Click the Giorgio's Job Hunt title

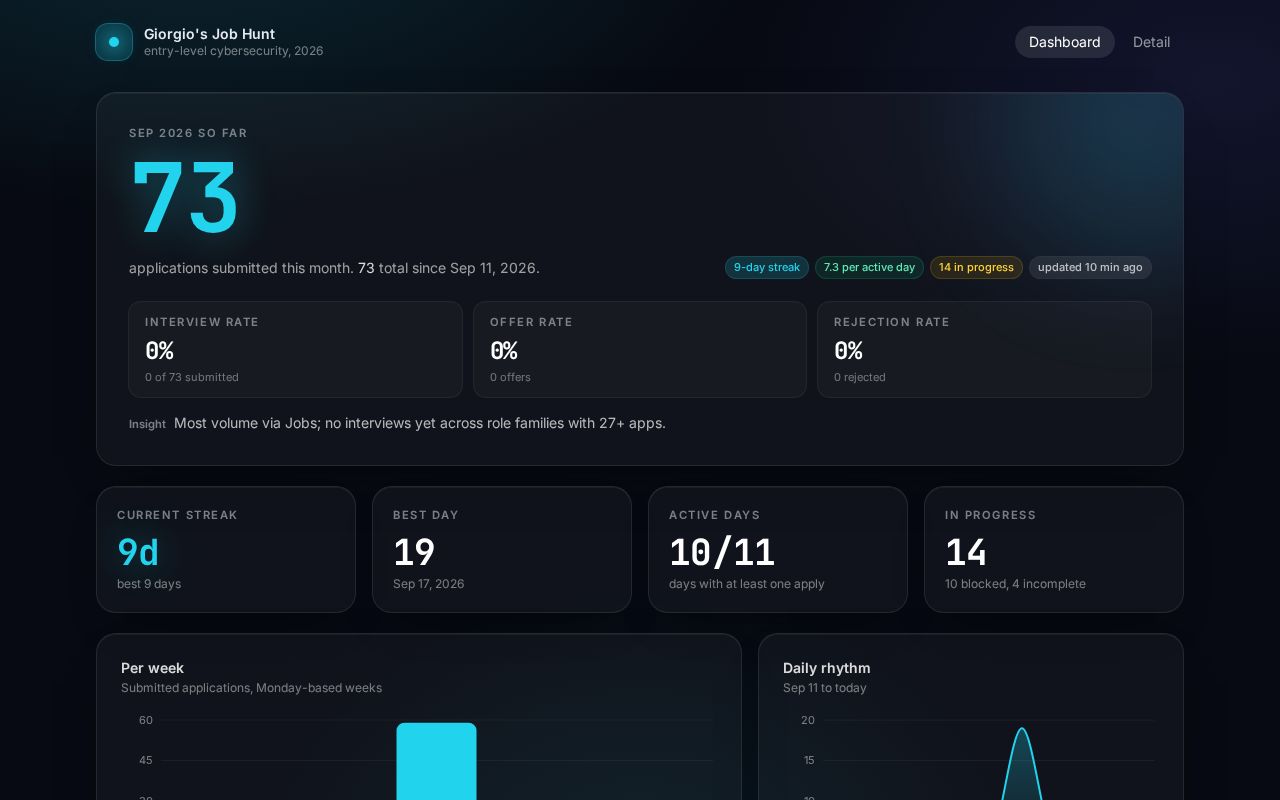click(x=209, y=34)
